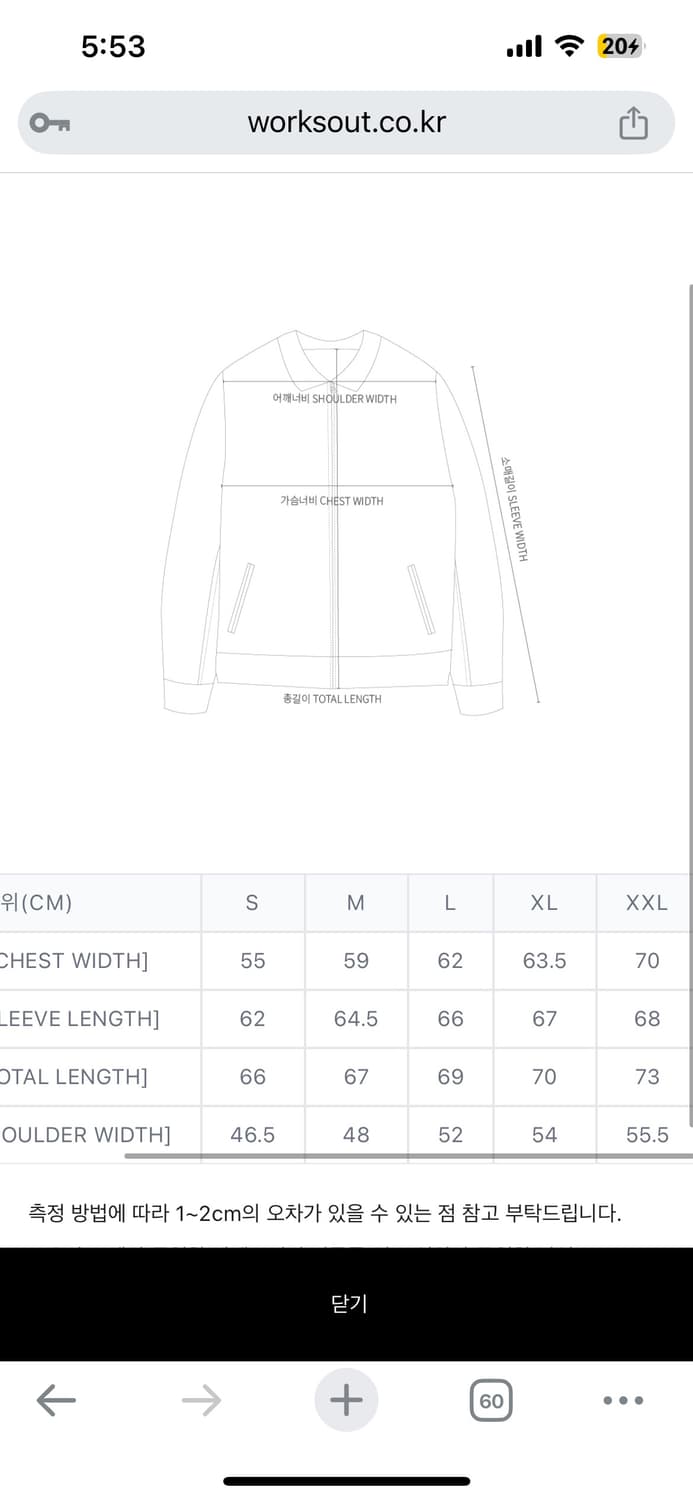
Task: Tap the password key icon
Action: [x=49, y=123]
